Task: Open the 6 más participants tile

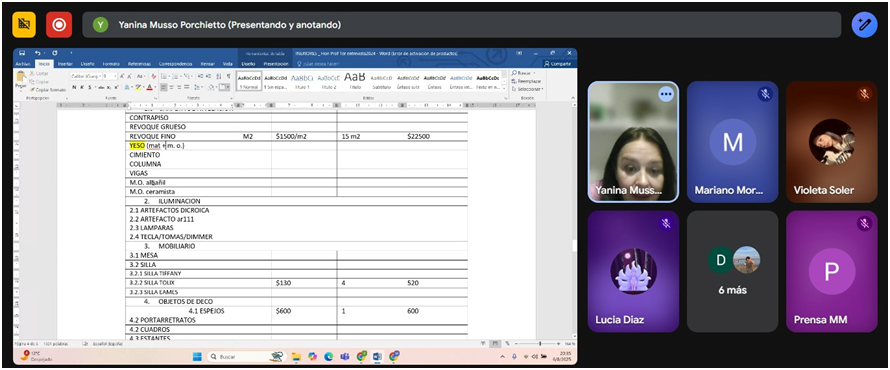Action: [x=732, y=271]
